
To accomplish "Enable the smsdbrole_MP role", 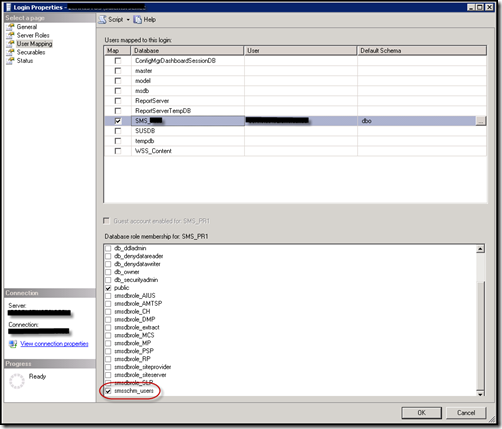I will 108,343.
